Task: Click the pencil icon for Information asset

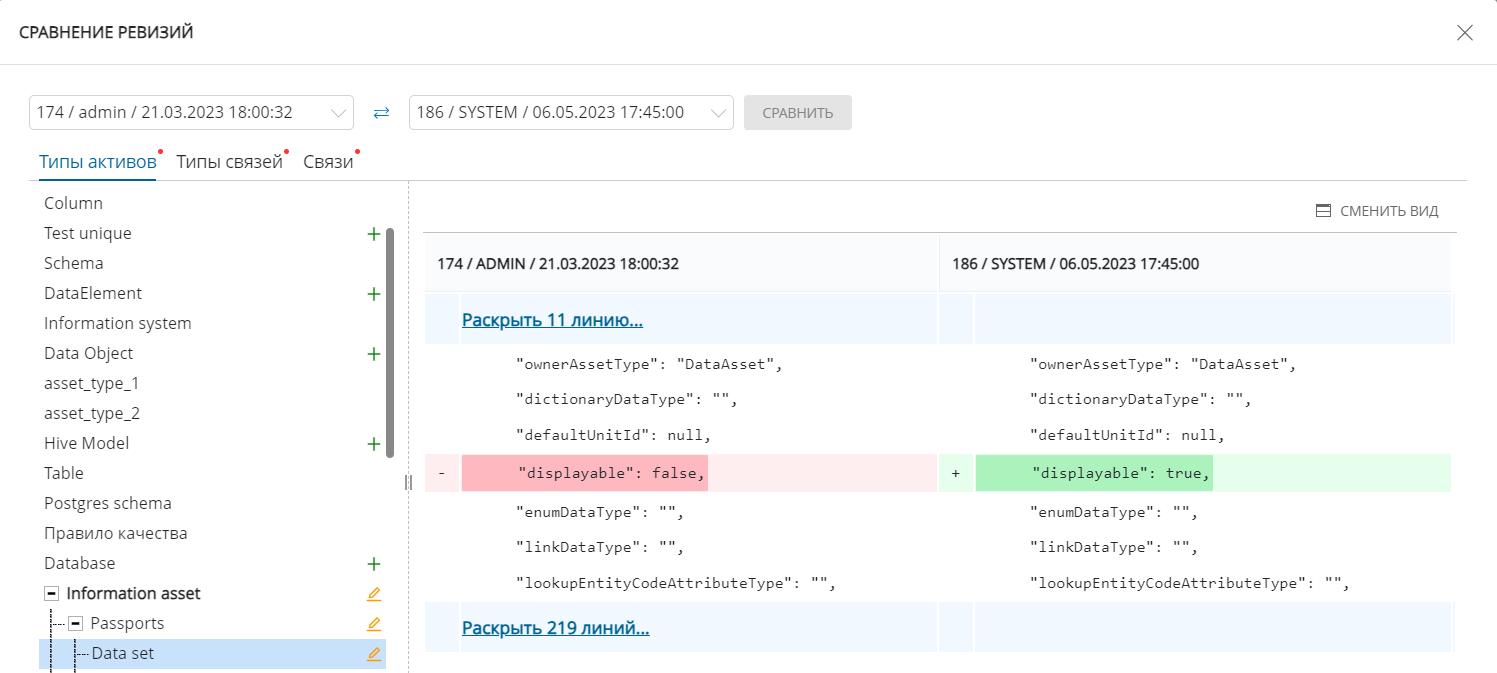Action: coord(374,594)
